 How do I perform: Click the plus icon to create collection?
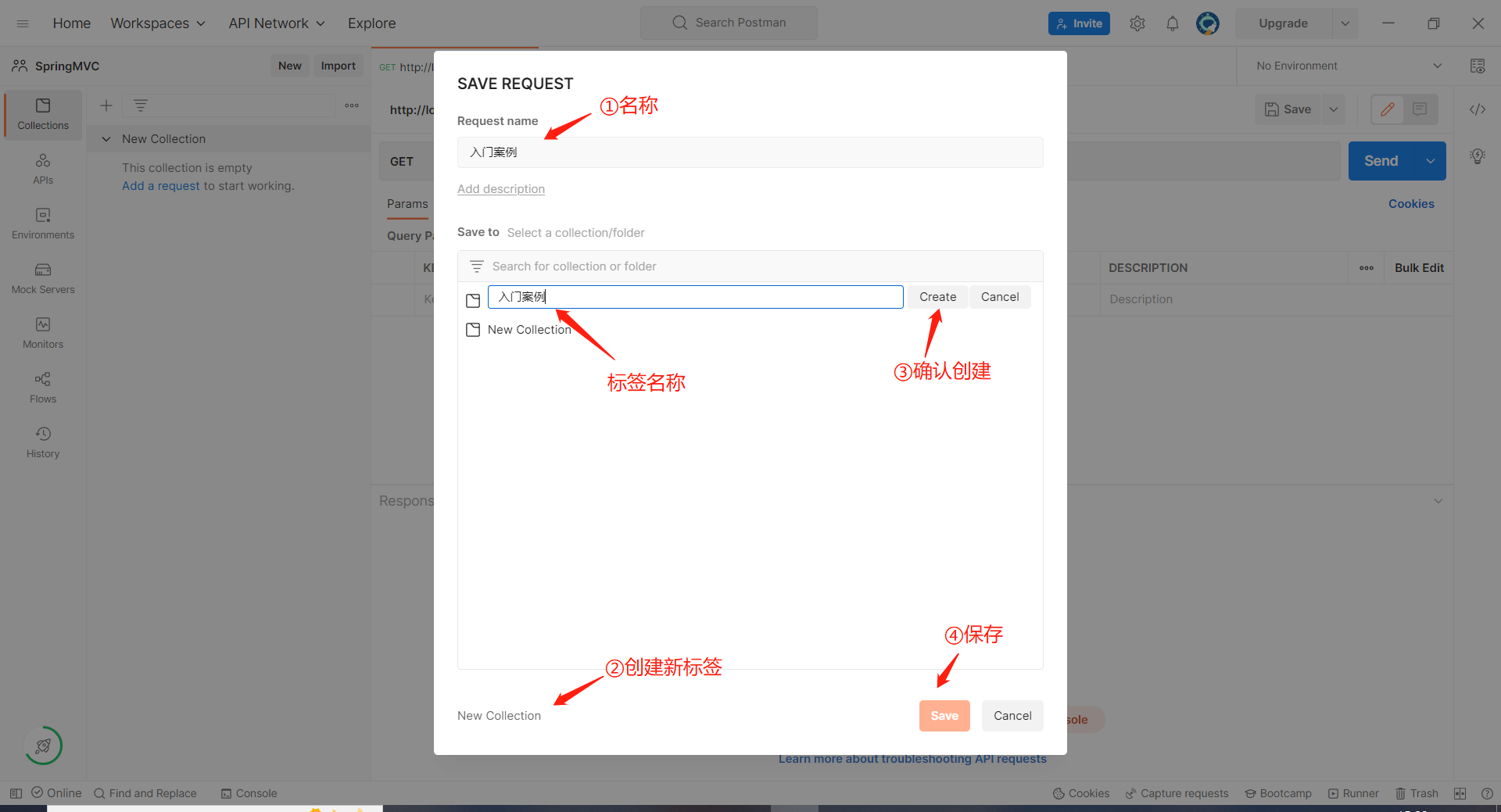106,106
